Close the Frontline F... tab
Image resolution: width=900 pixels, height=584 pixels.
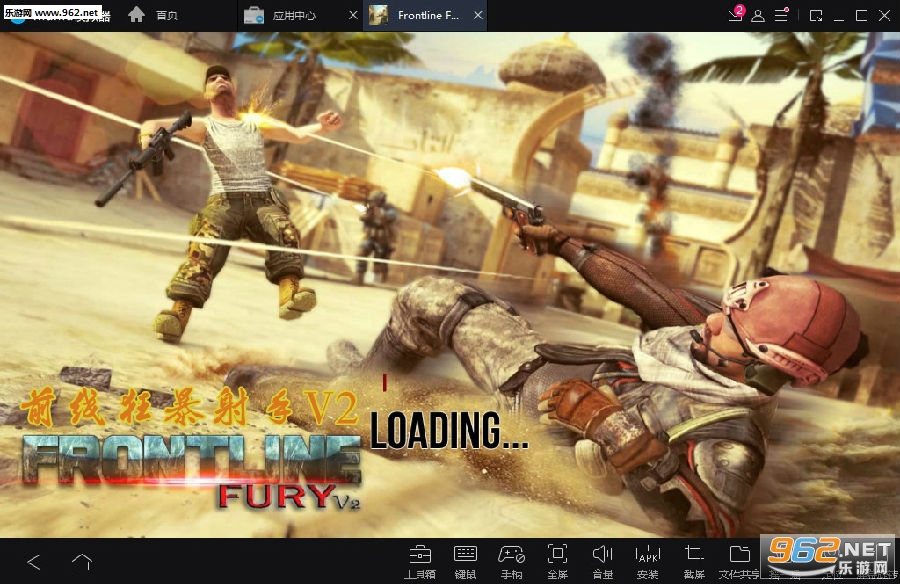[478, 16]
